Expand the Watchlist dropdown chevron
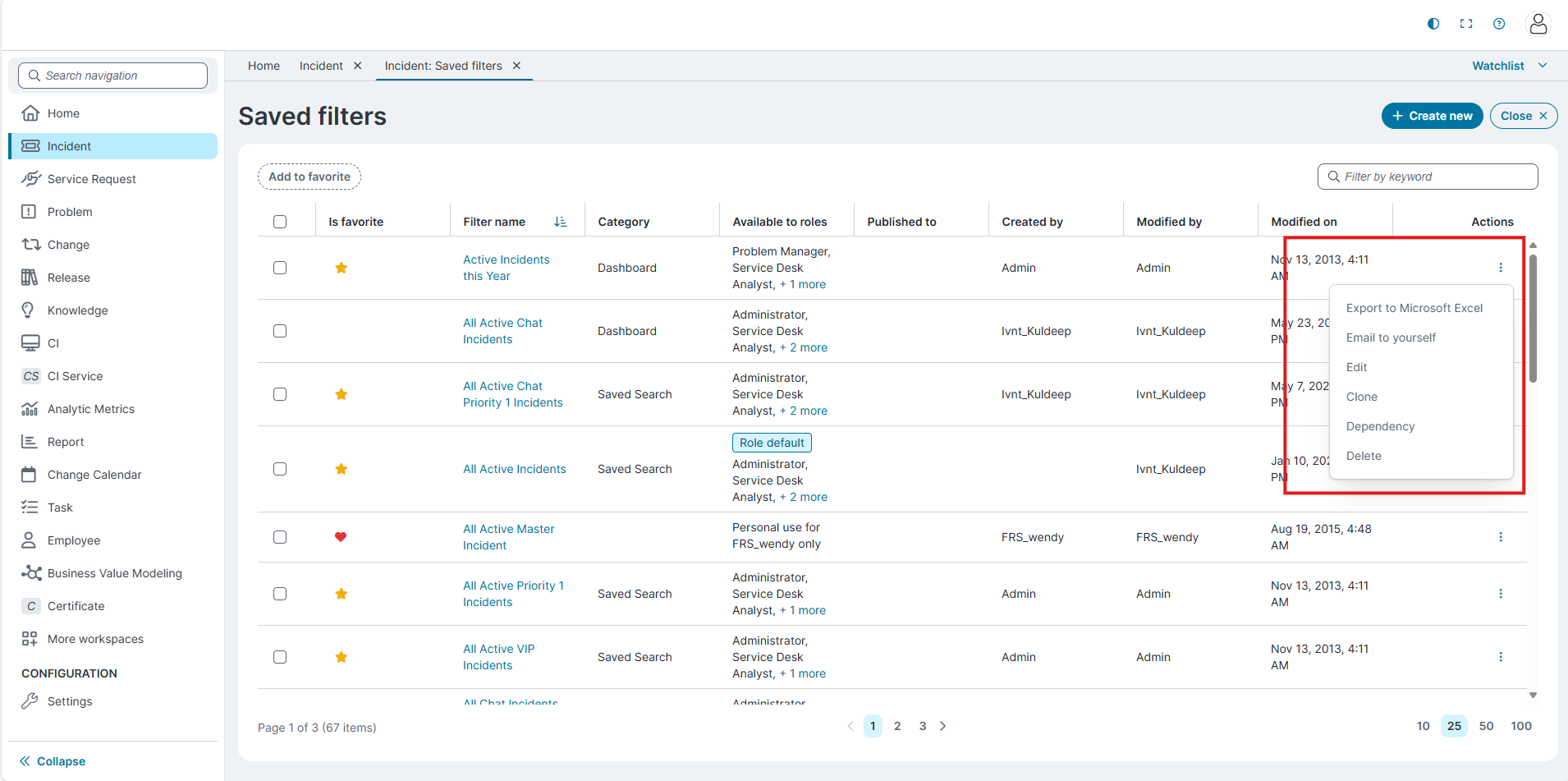This screenshot has height=781, width=1568. pyautogui.click(x=1543, y=66)
